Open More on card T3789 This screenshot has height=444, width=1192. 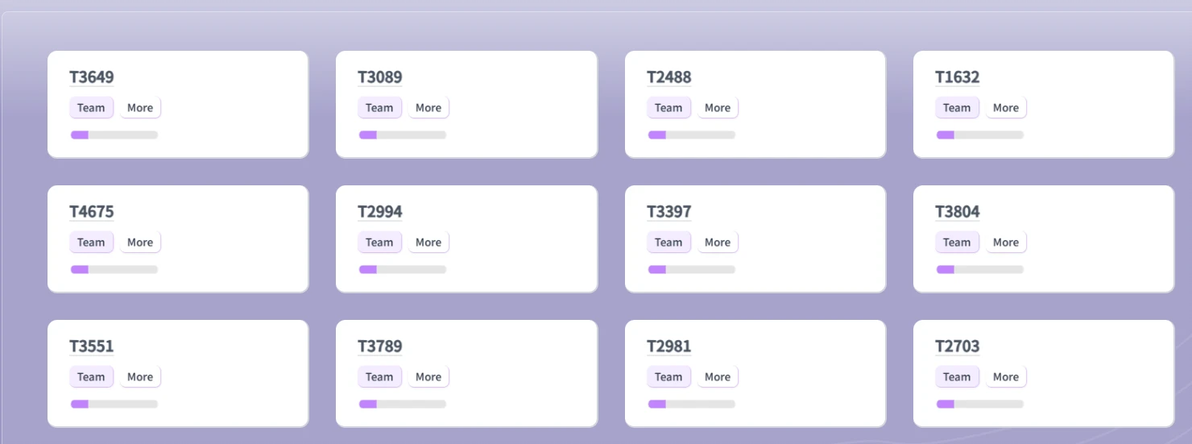pyautogui.click(x=429, y=377)
